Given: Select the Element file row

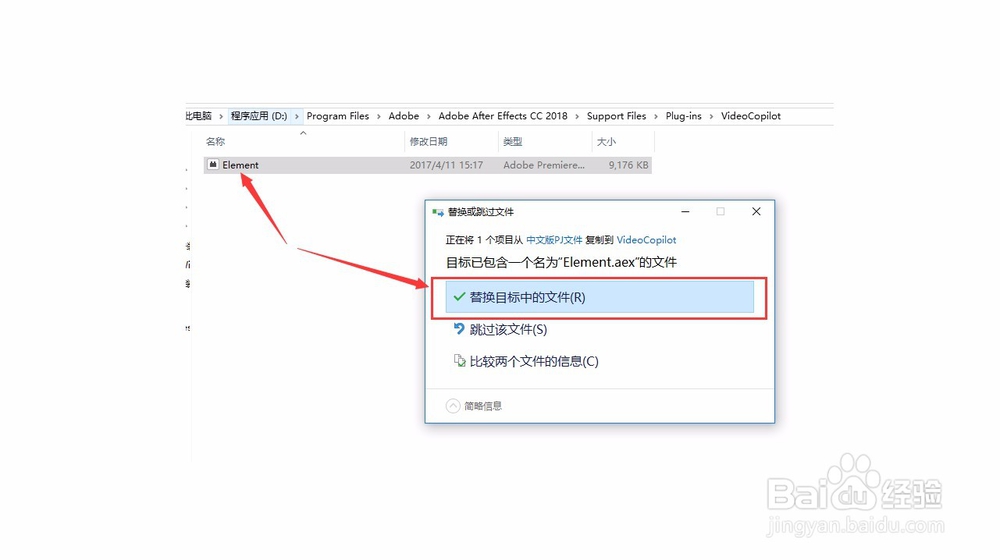Looking at the screenshot, I should pyautogui.click(x=427, y=165).
